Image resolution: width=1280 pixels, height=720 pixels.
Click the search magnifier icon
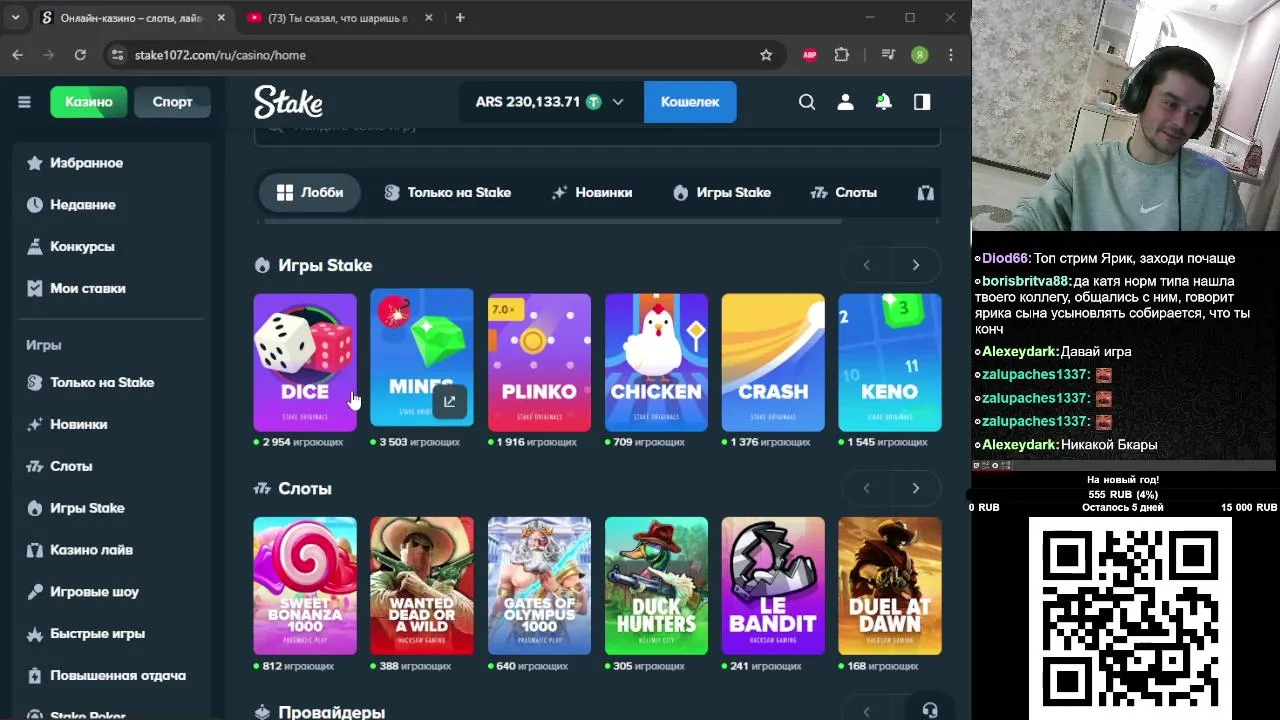pyautogui.click(x=807, y=102)
